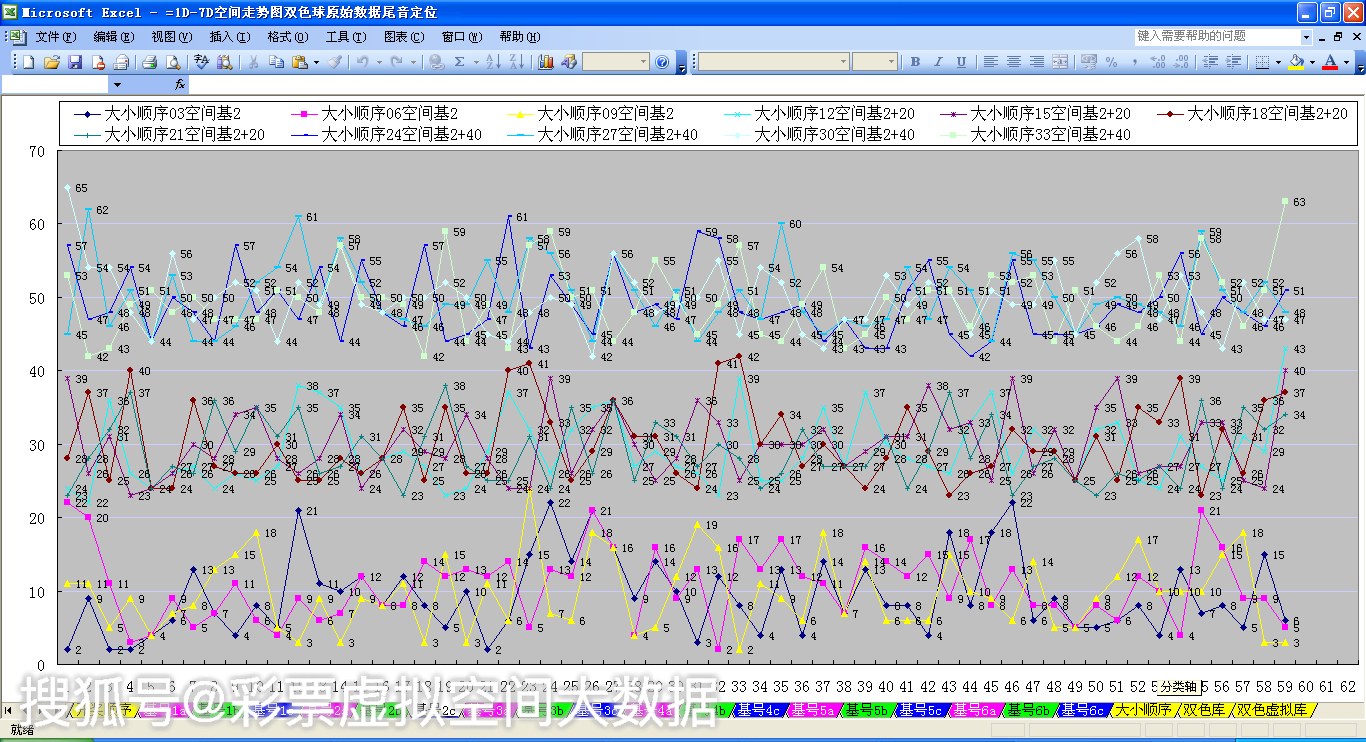Increase the indent level
Image resolution: width=1366 pixels, height=742 pixels.
point(1233,62)
